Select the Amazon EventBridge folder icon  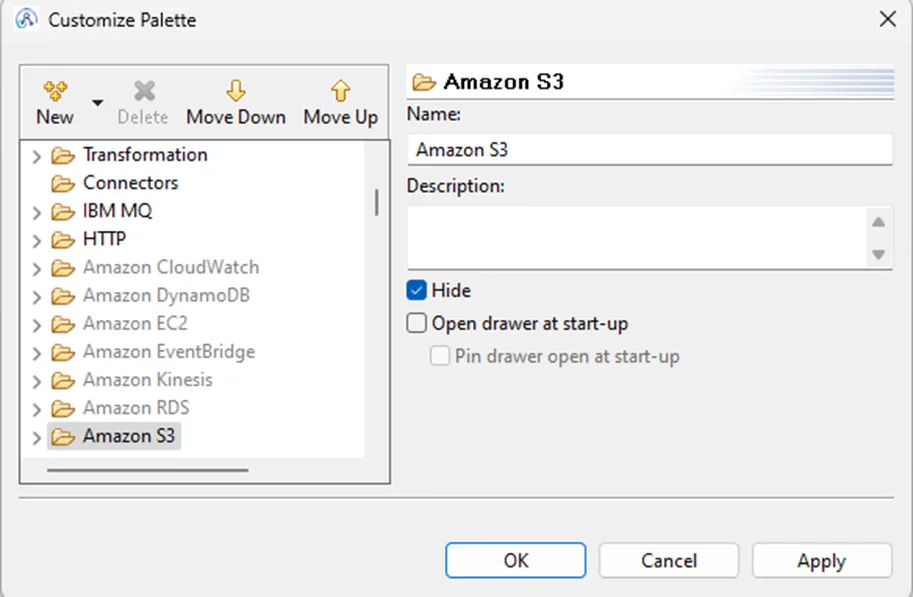pyautogui.click(x=63, y=352)
